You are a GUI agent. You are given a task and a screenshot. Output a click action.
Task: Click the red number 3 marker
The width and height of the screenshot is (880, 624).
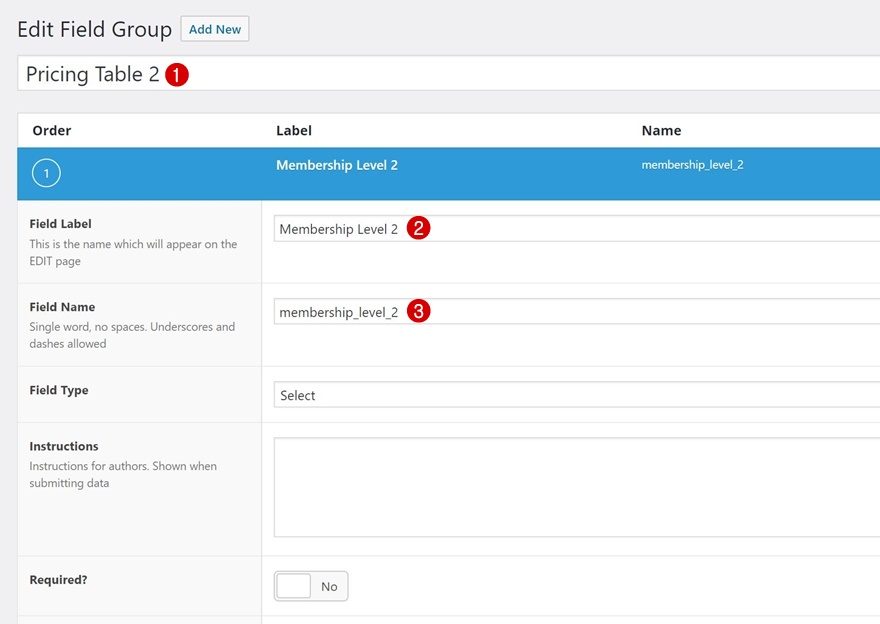[420, 311]
